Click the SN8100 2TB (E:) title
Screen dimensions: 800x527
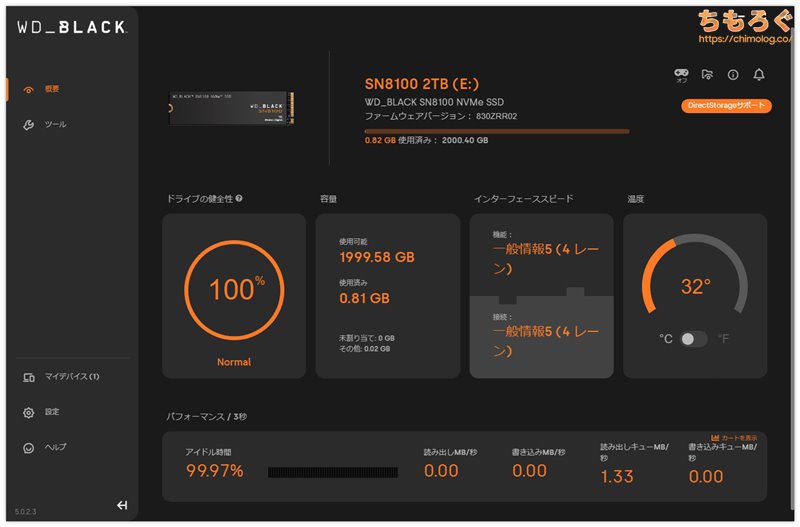(421, 84)
